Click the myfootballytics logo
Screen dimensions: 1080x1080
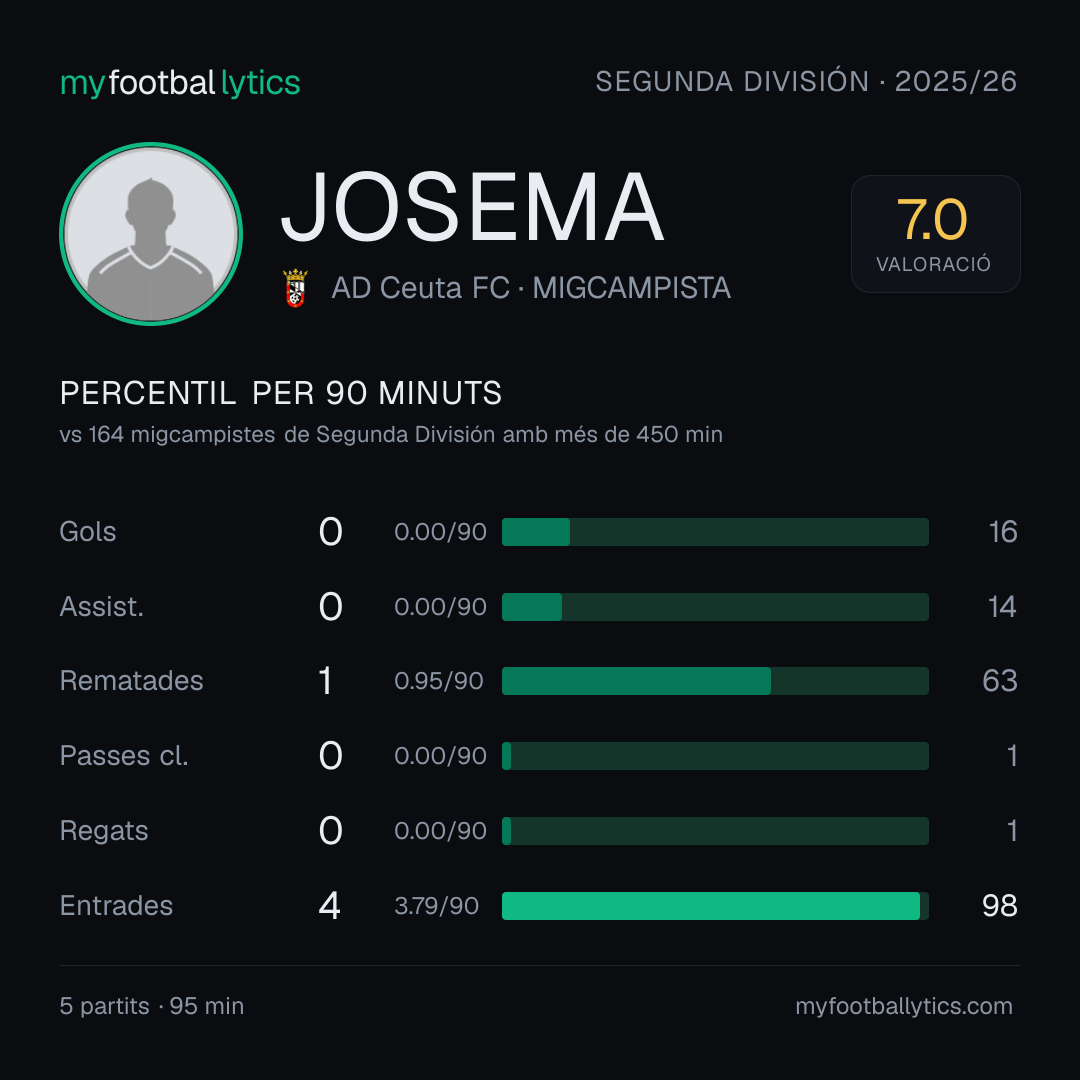pos(180,83)
